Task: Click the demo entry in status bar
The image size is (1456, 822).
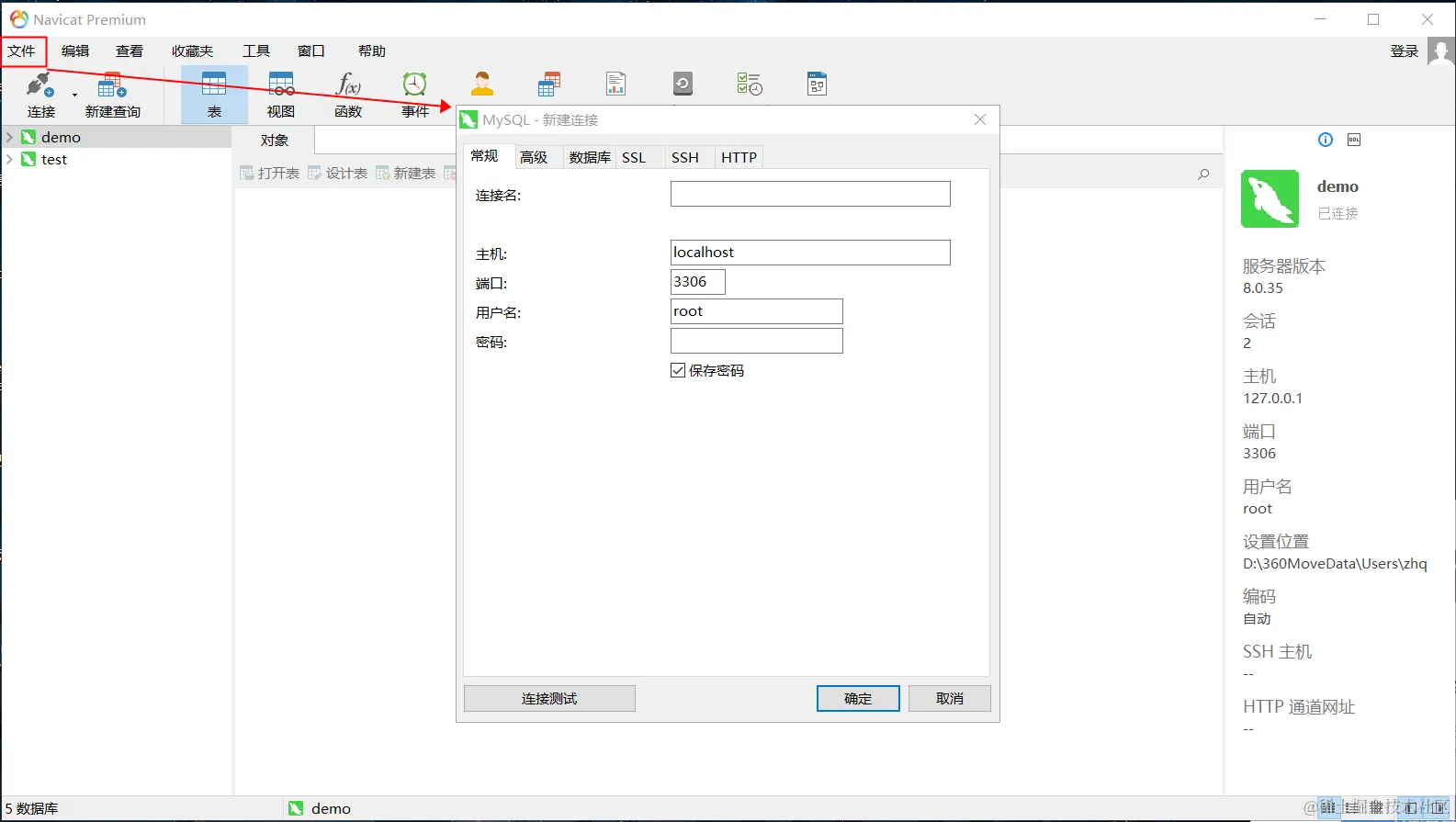Action: click(320, 808)
